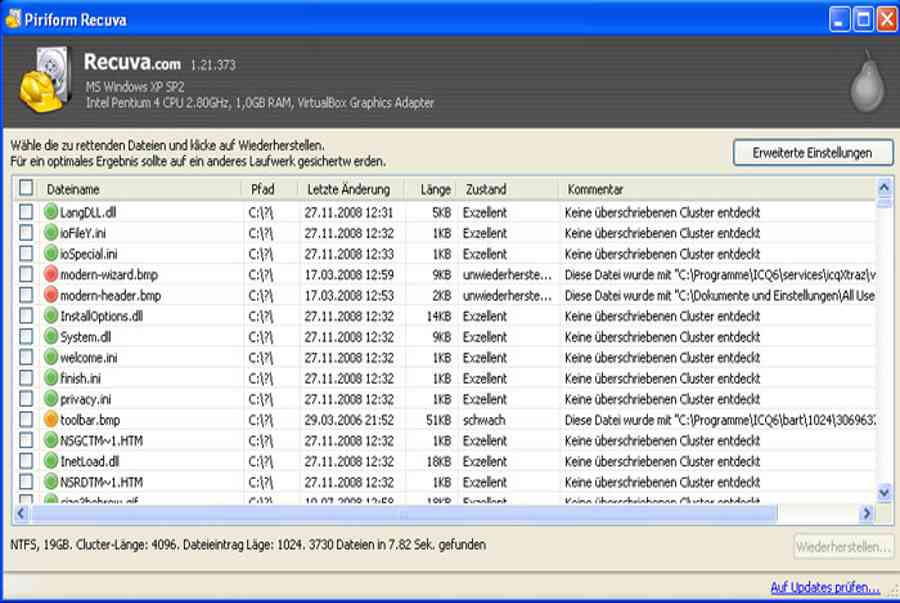Select the green status dot beside InetLoad.dll
The height and width of the screenshot is (603, 900).
pyautogui.click(x=51, y=461)
